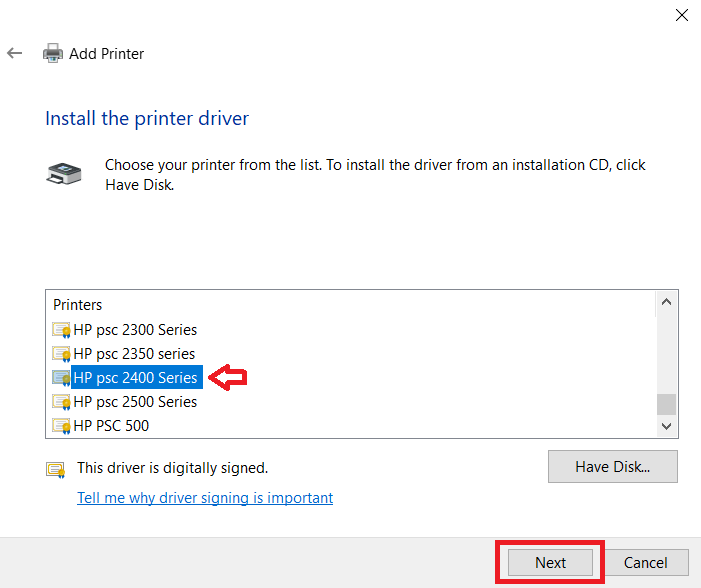Click the Cancel button
The height and width of the screenshot is (588, 701).
pyautogui.click(x=646, y=562)
